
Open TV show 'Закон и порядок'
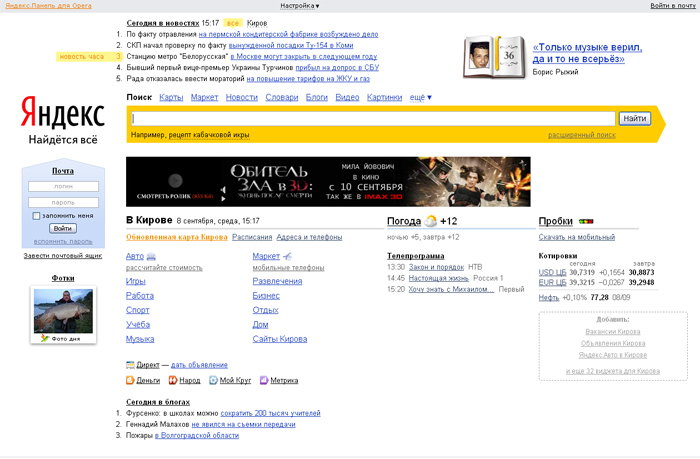(436, 267)
